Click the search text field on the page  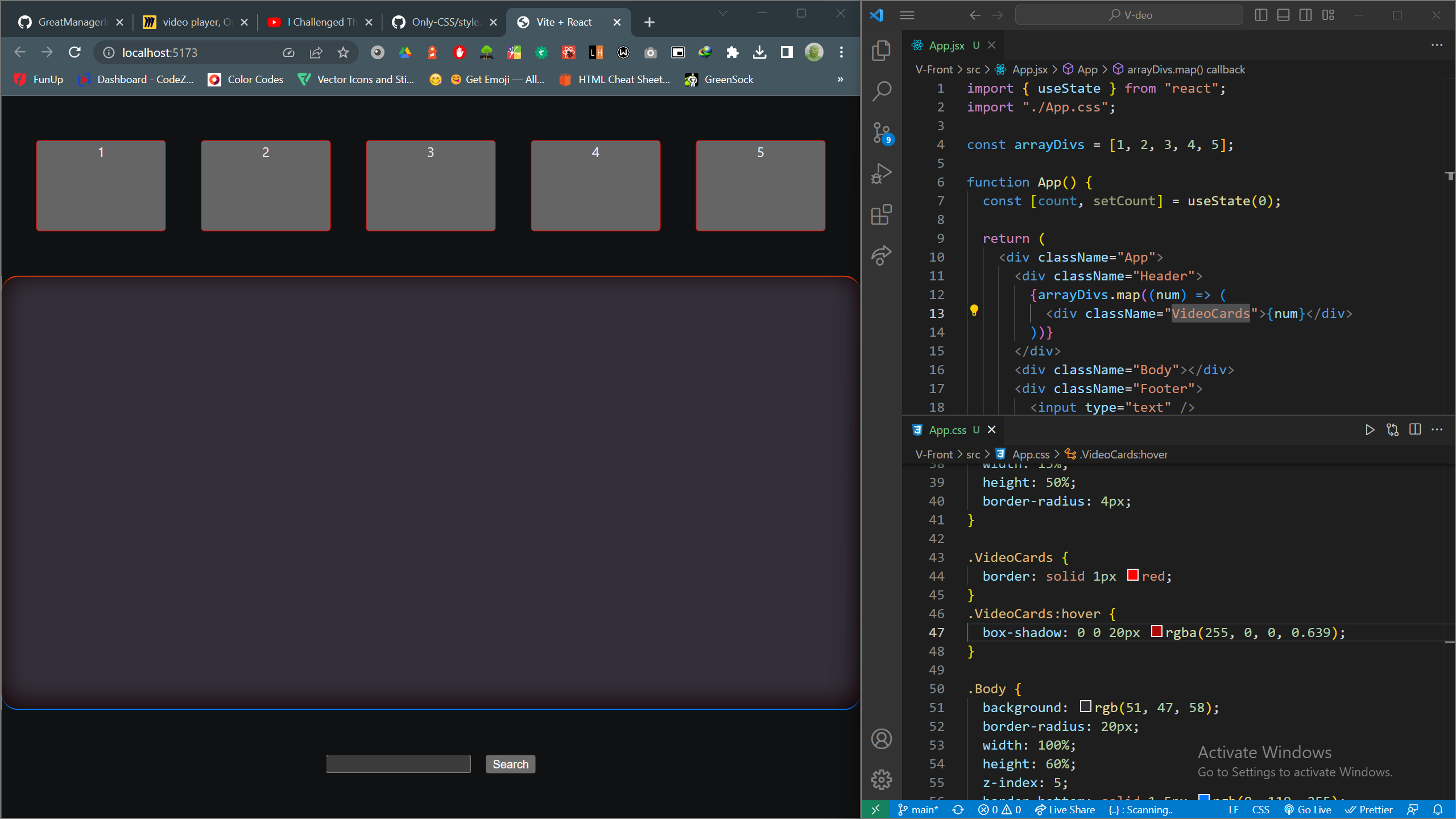[x=398, y=764]
